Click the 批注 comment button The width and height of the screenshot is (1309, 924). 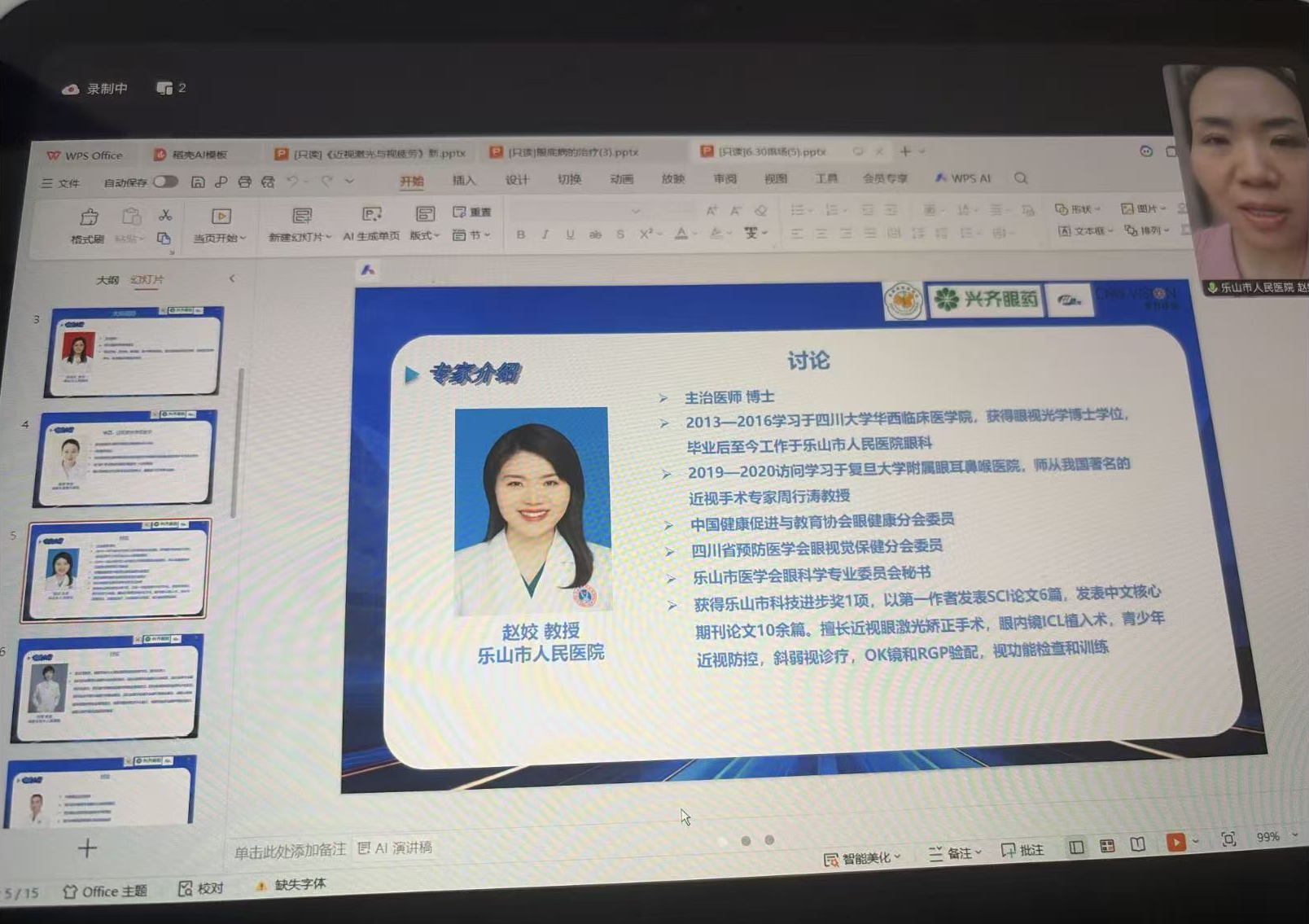tap(1022, 851)
